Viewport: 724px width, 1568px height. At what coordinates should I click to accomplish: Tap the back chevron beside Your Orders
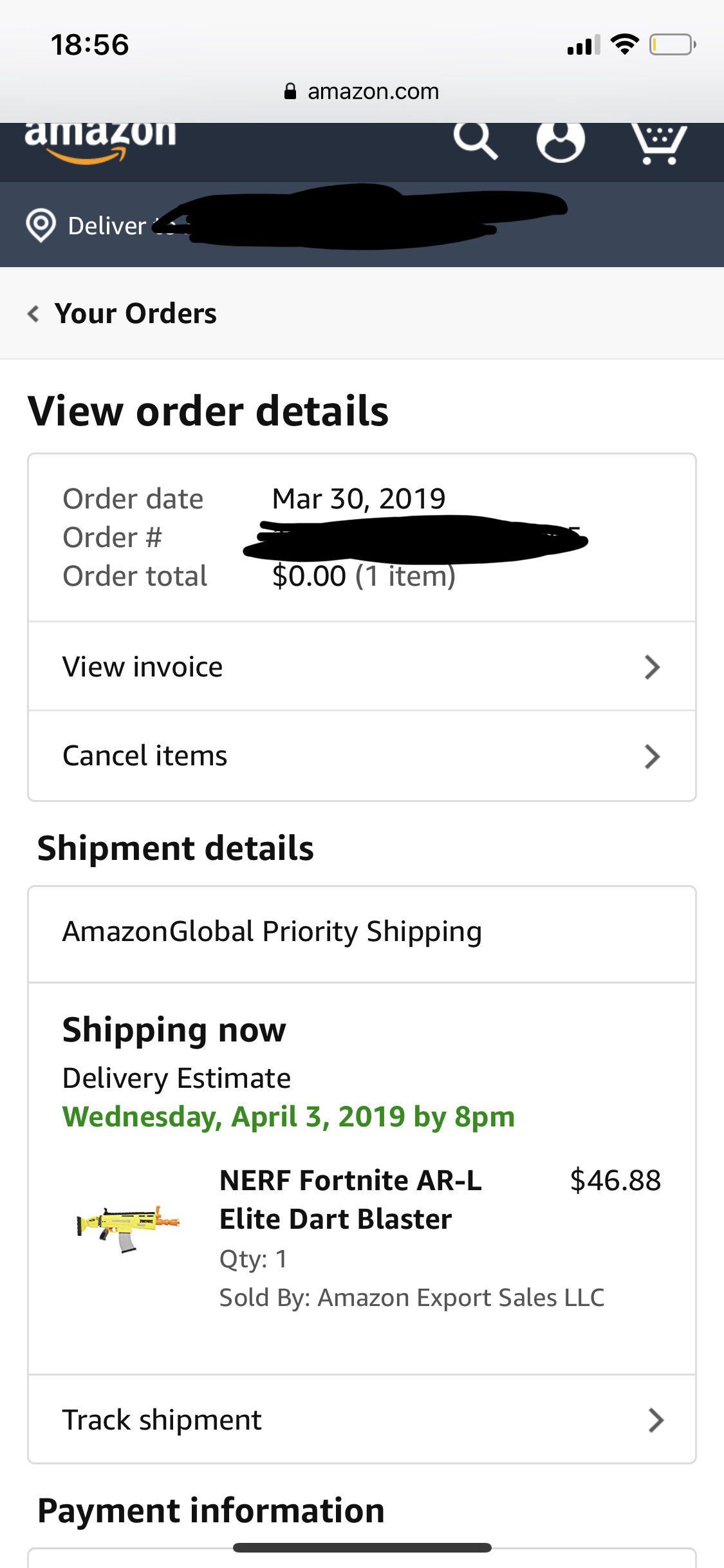pos(33,314)
